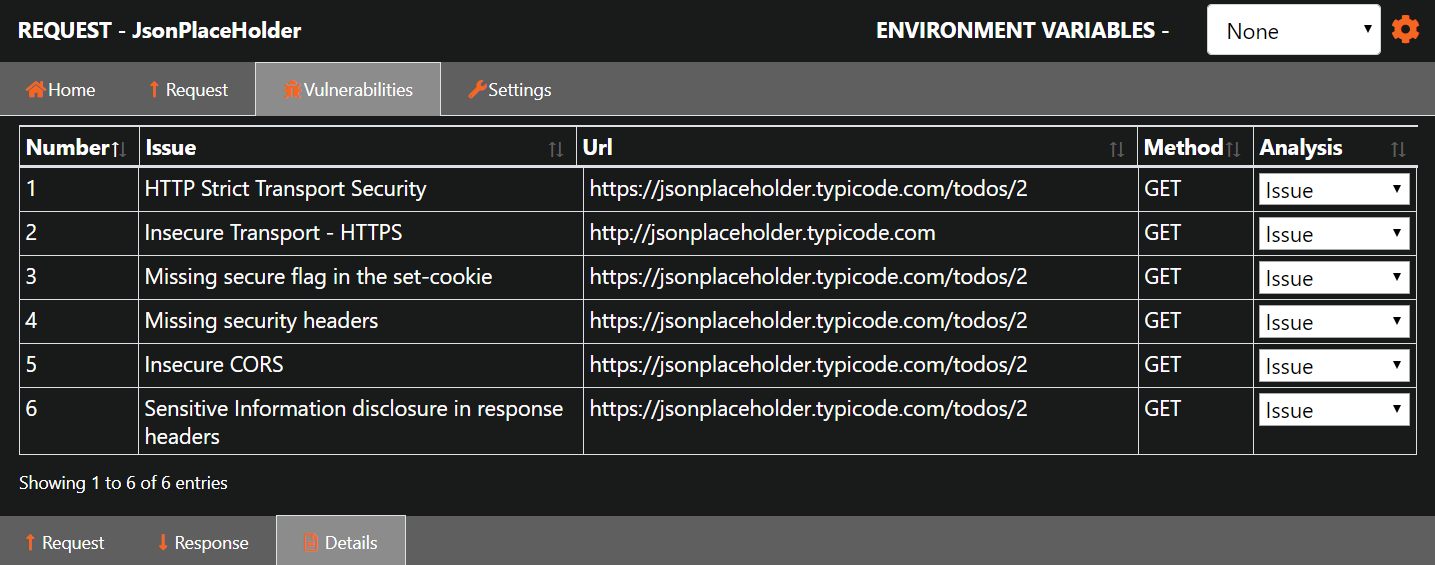The image size is (1435, 565).
Task: Sort the Analysis column
Action: [1335, 148]
